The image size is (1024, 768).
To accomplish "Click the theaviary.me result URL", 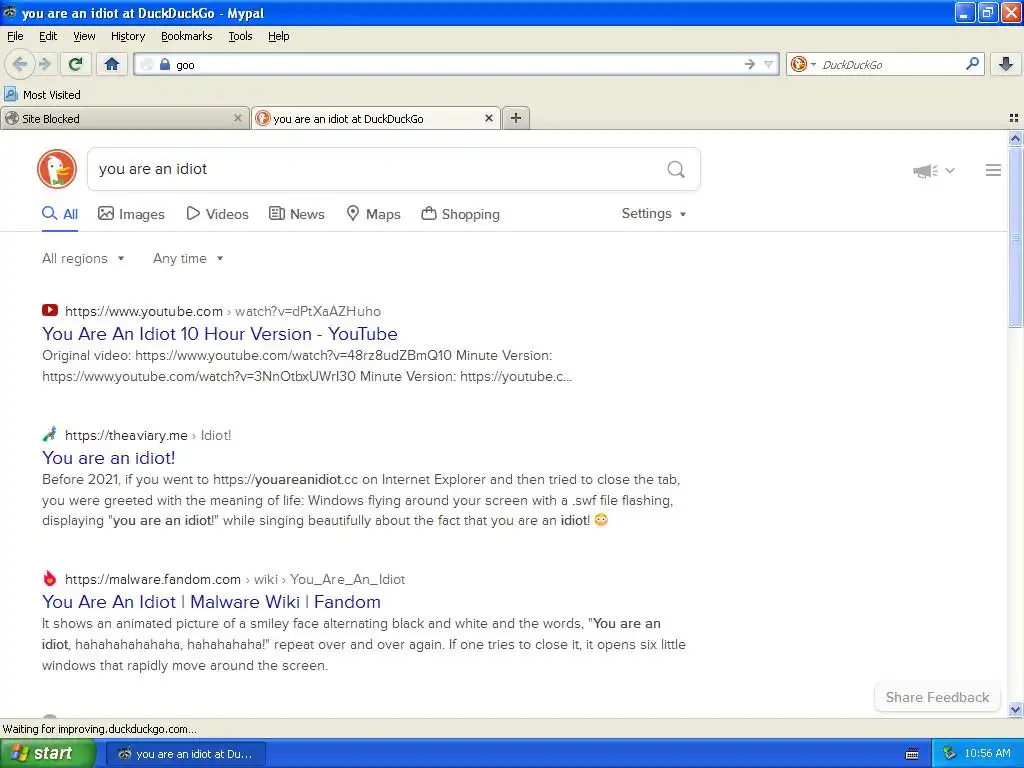I will [x=148, y=436].
